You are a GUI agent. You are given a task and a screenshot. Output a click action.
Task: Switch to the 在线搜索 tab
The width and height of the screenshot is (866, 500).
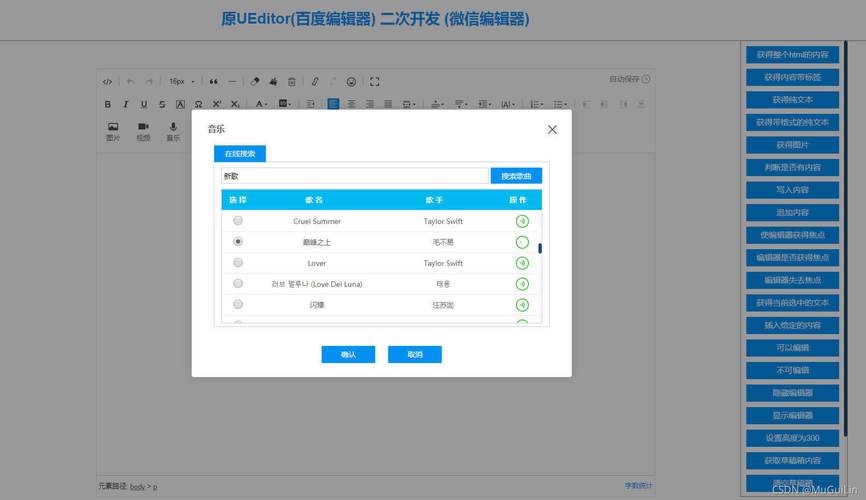tap(240, 154)
